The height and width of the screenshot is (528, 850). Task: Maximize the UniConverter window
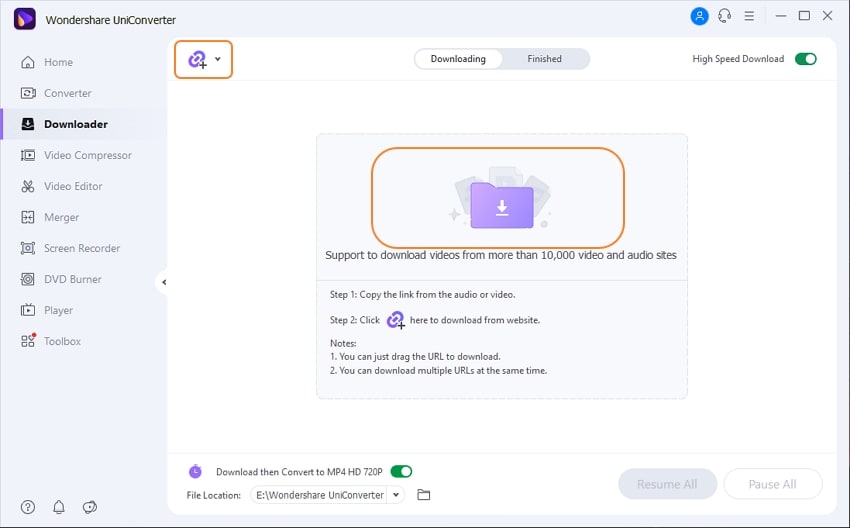(x=804, y=16)
